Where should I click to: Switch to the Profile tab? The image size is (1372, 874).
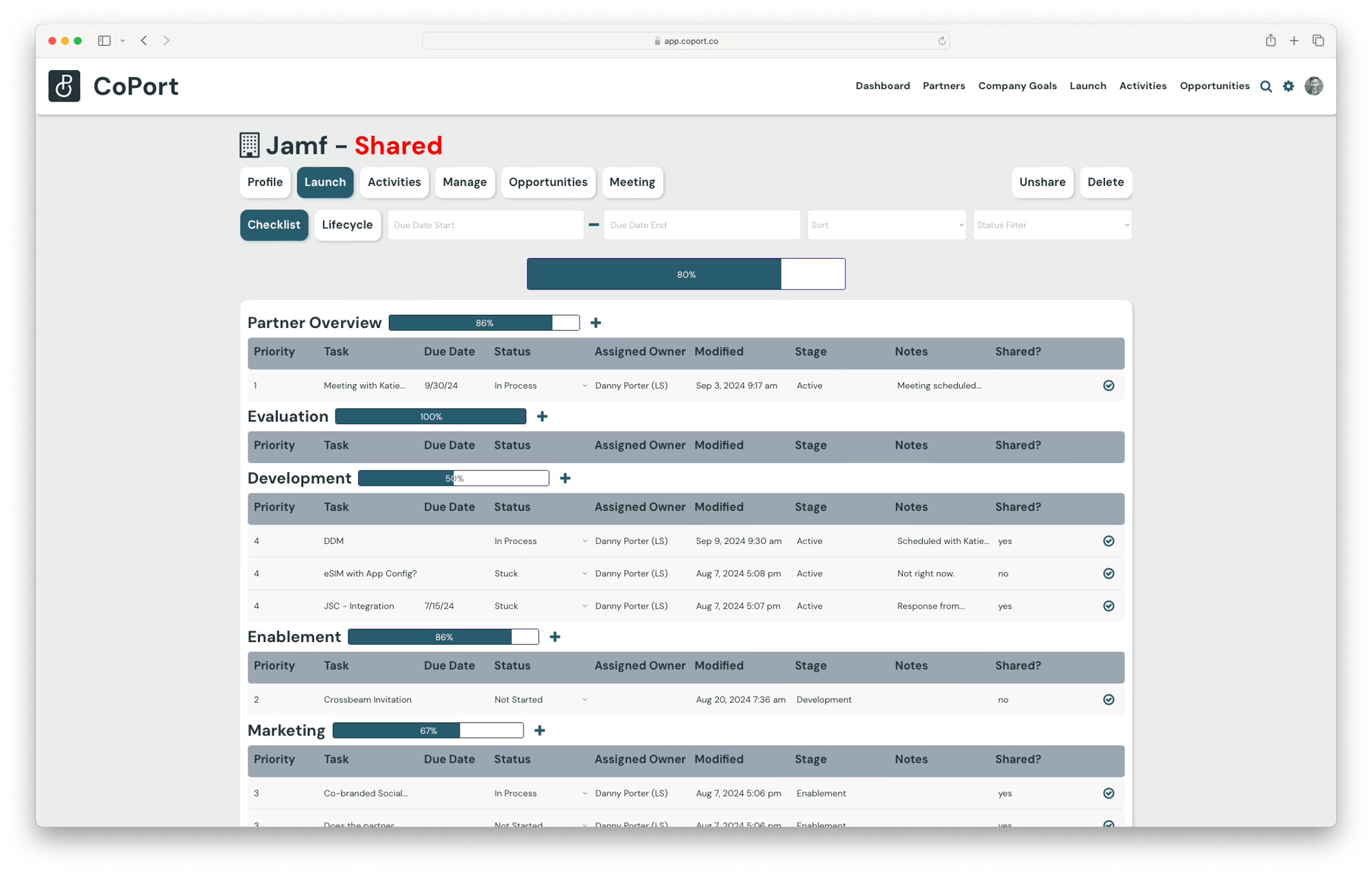(265, 182)
